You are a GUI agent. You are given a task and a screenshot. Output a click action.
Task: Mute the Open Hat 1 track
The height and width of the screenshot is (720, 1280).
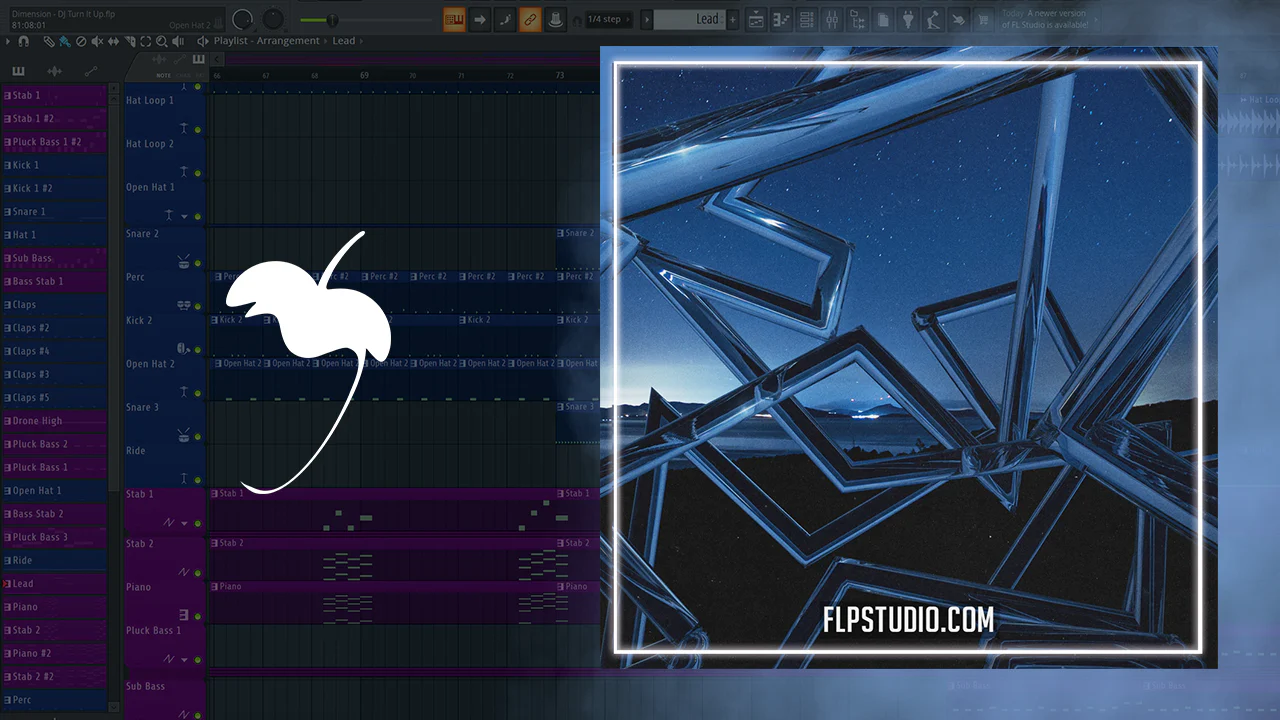point(198,215)
